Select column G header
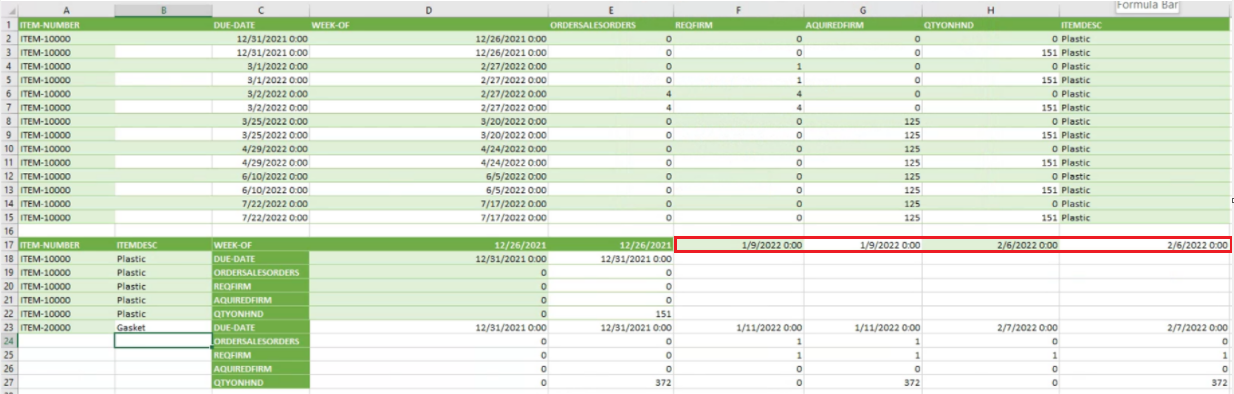Image resolution: width=1234 pixels, height=394 pixels. point(863,10)
